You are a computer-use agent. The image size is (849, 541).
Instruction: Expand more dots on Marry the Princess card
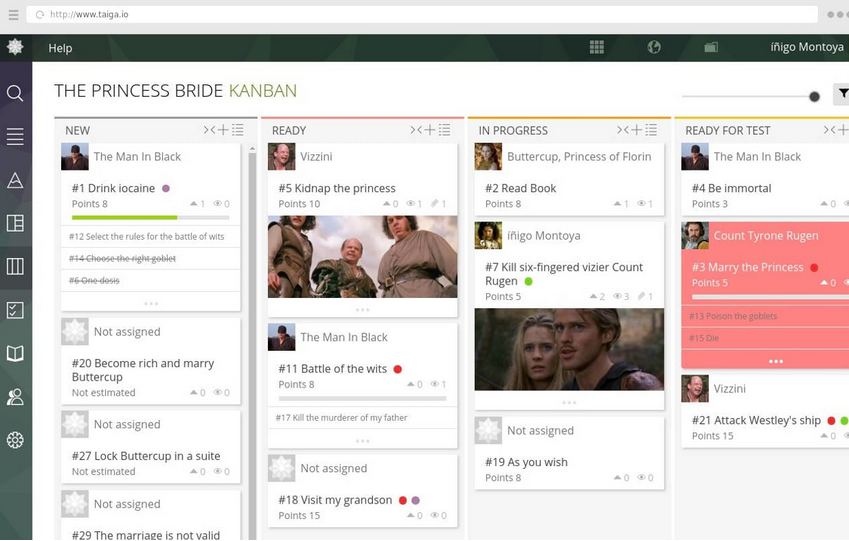(776, 361)
